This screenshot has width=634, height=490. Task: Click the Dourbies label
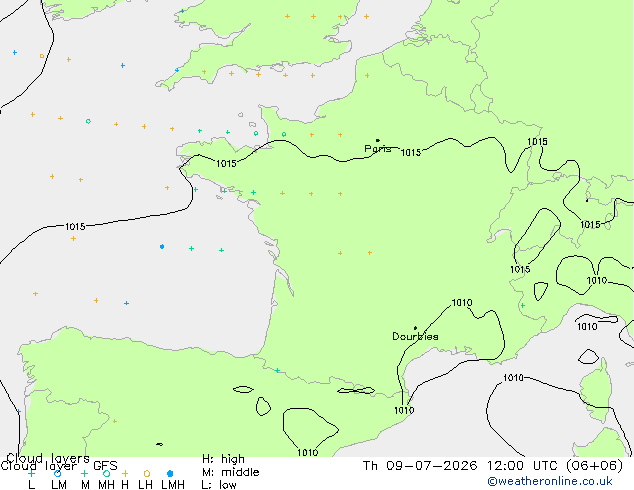click(415, 336)
